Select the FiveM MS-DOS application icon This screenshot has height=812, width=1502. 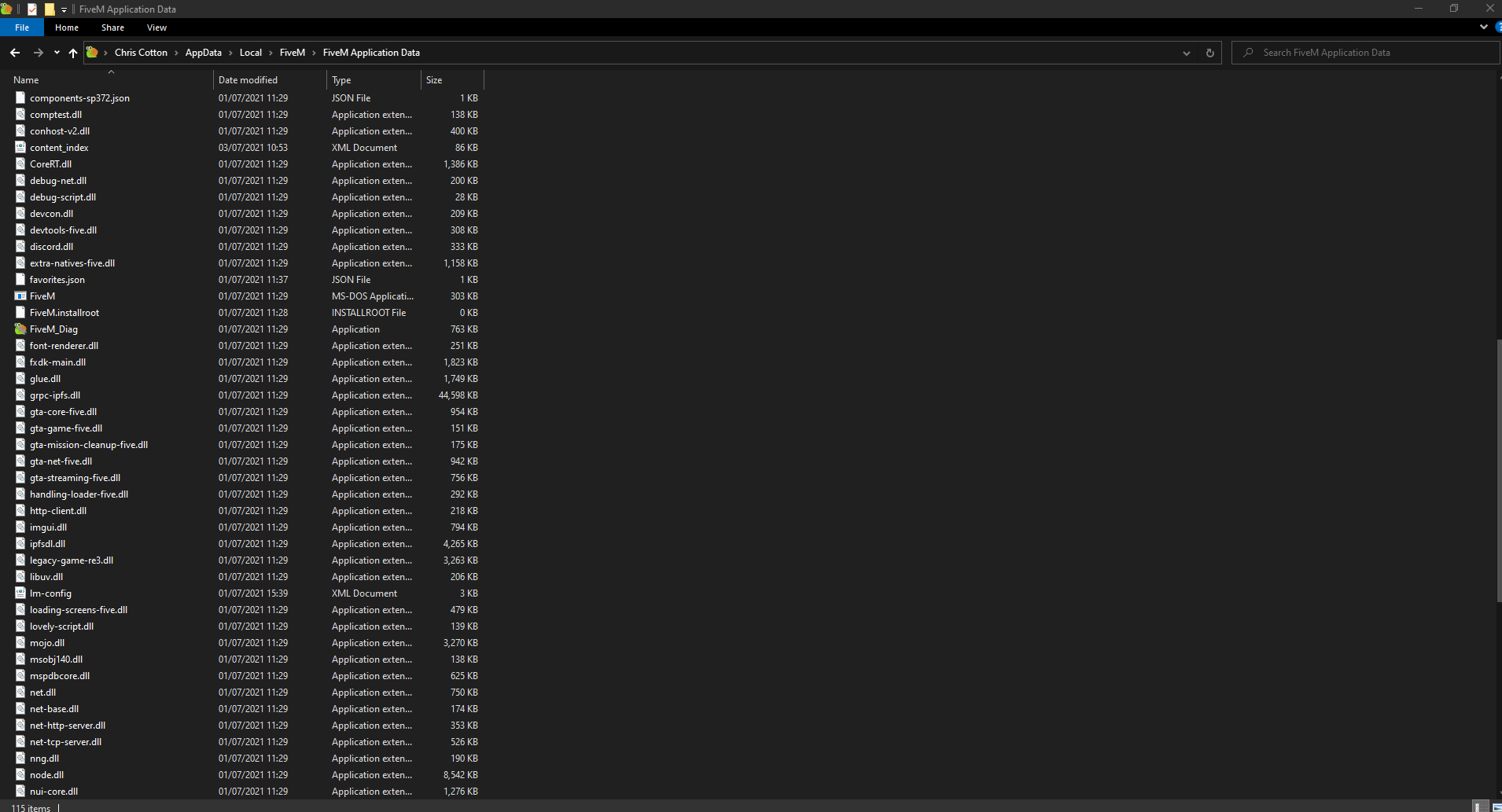click(20, 296)
